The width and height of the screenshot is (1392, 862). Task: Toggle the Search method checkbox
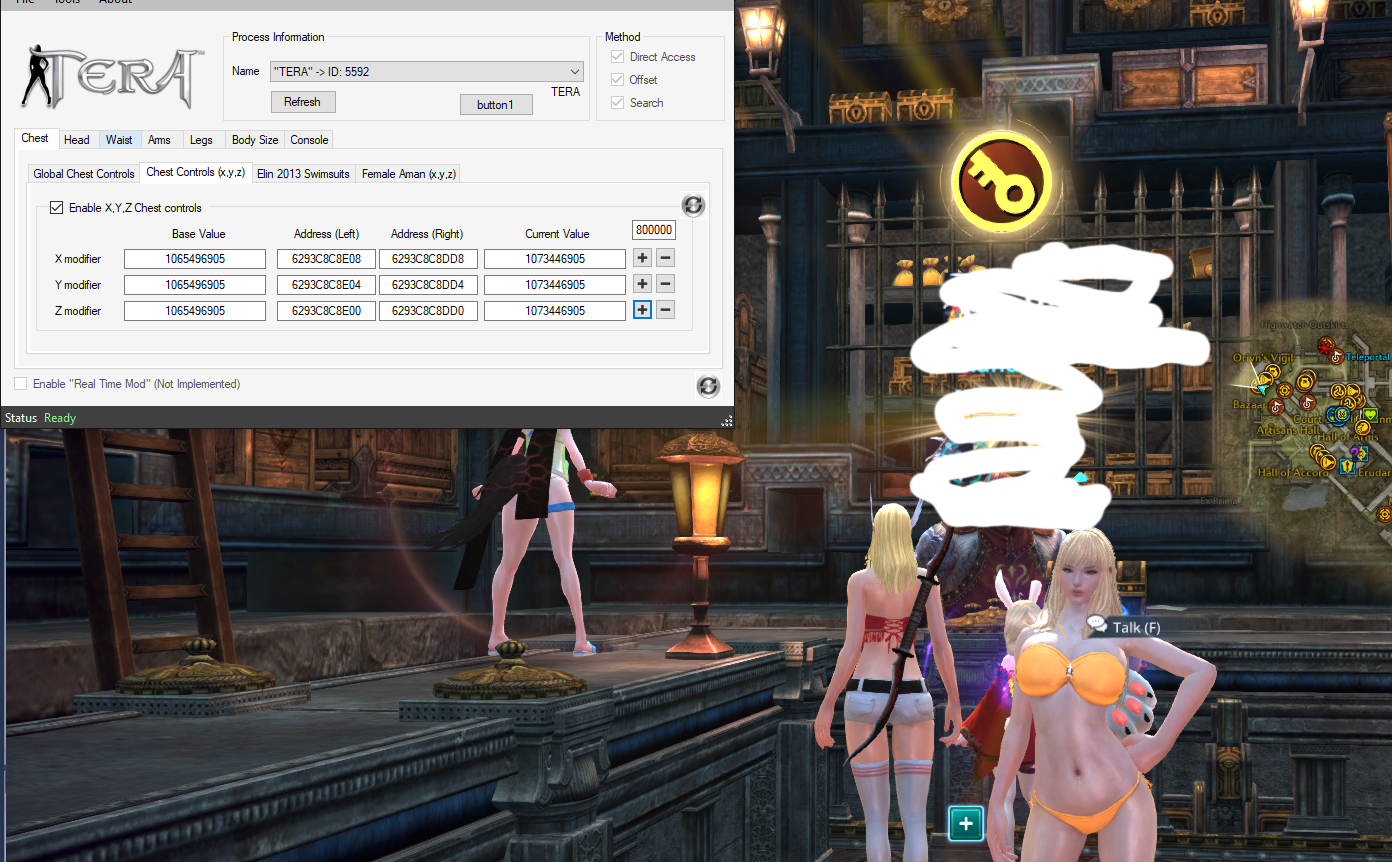(x=618, y=103)
